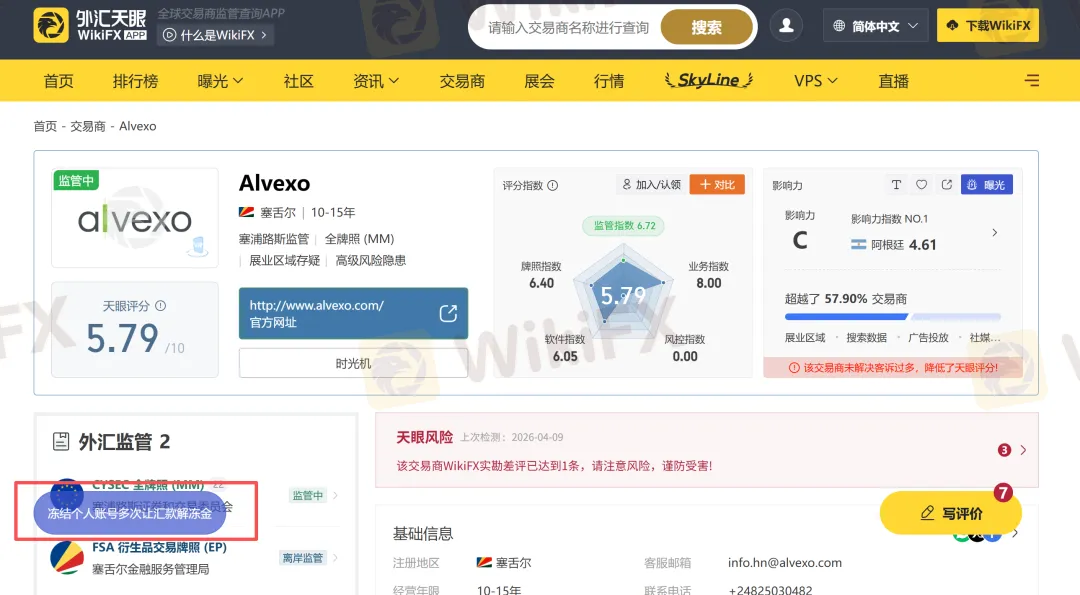Viewport: 1080px width, 595px height.
Task: Click the 时光机 button
Action: click(x=353, y=363)
